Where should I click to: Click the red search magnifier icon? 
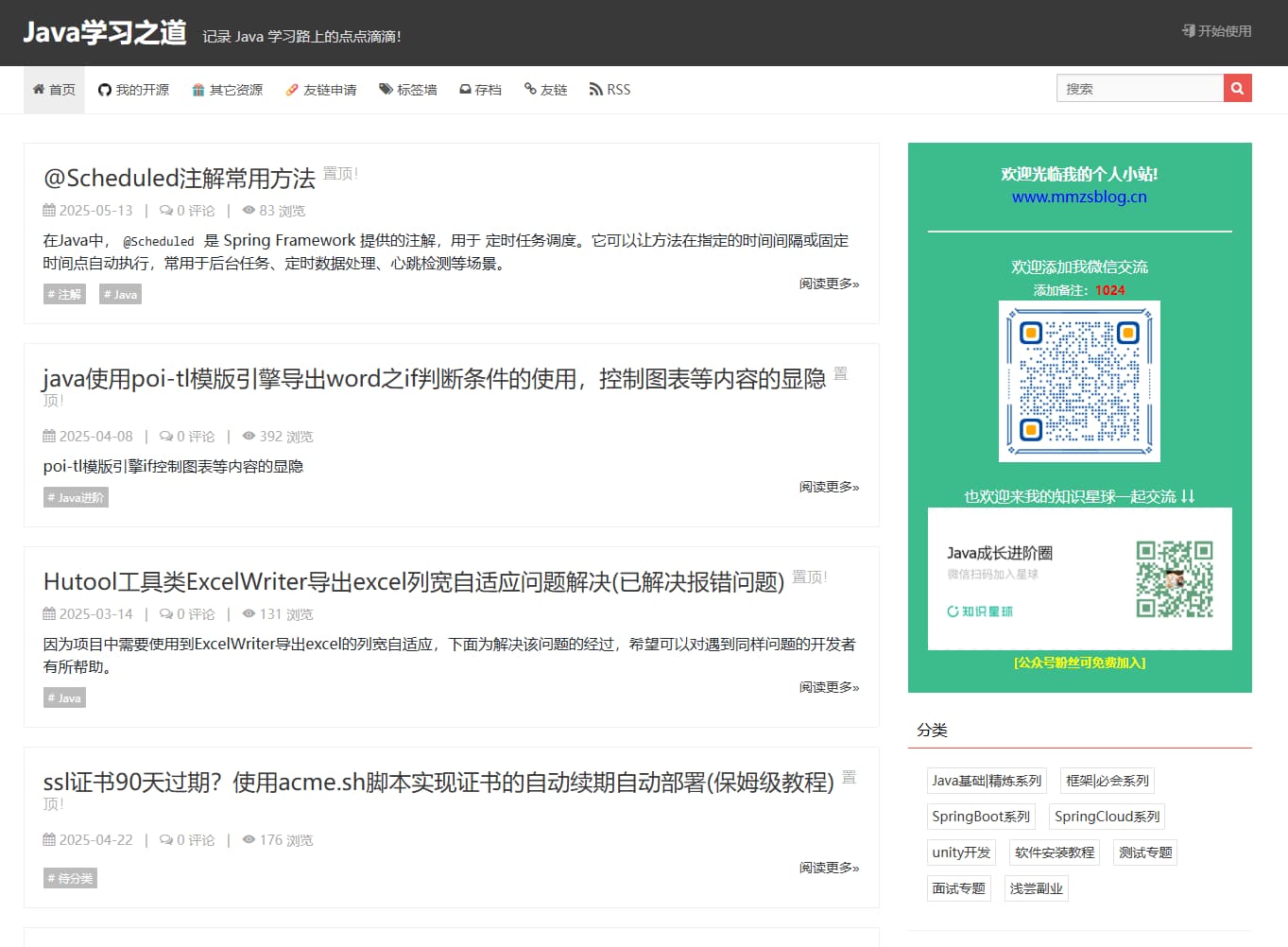1236,88
